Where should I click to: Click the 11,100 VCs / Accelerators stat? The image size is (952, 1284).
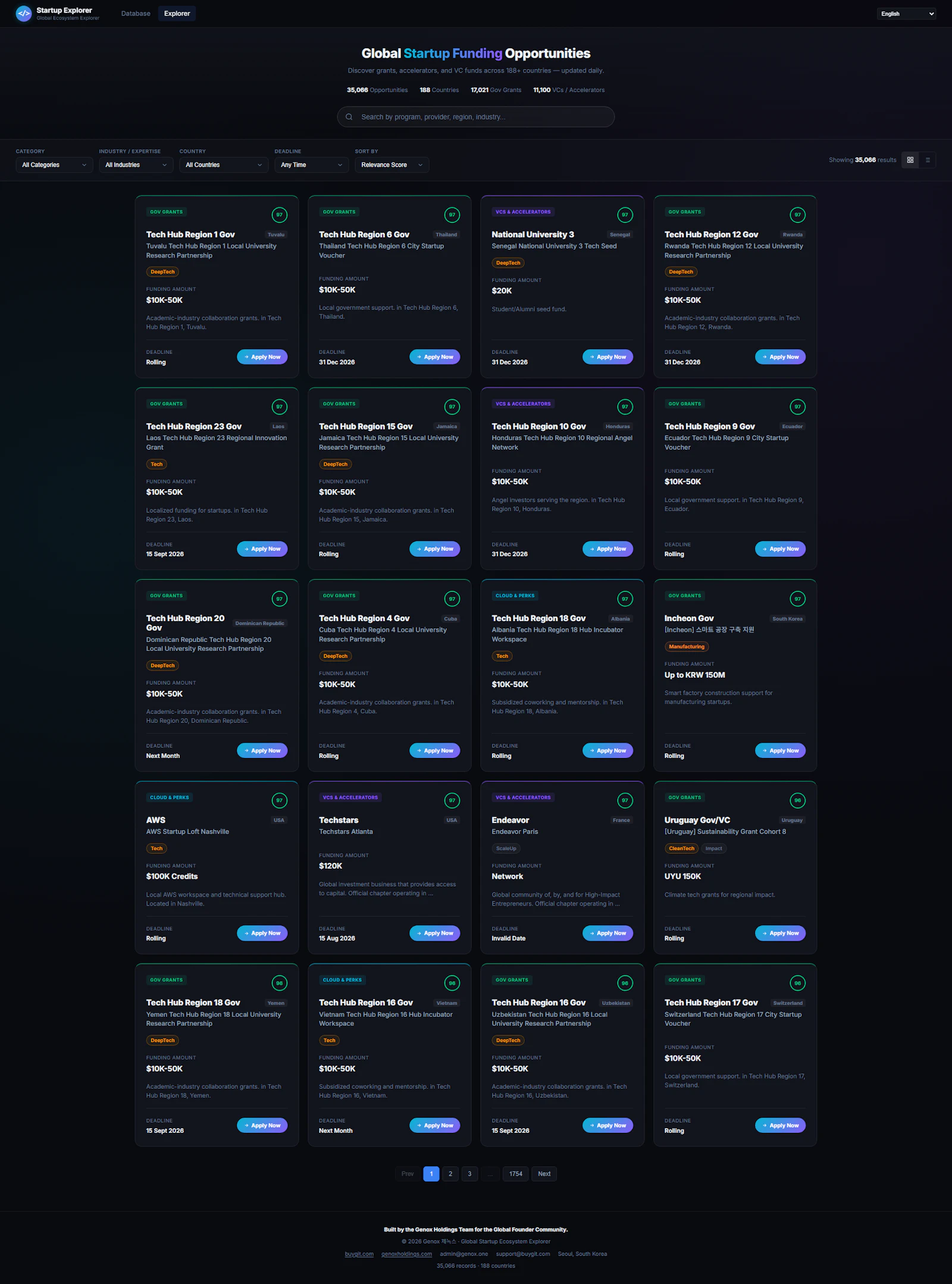569,90
